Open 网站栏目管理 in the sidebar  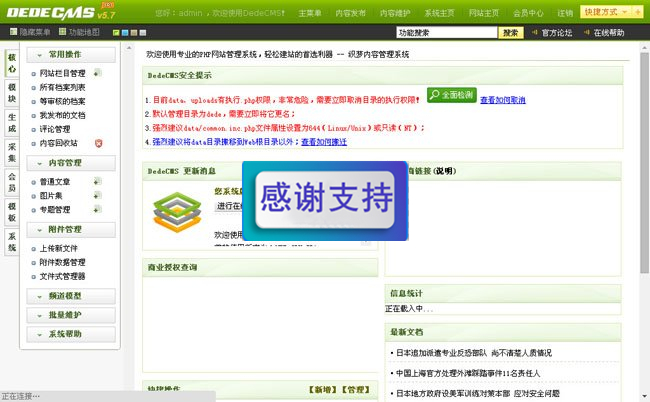pyautogui.click(x=63, y=73)
